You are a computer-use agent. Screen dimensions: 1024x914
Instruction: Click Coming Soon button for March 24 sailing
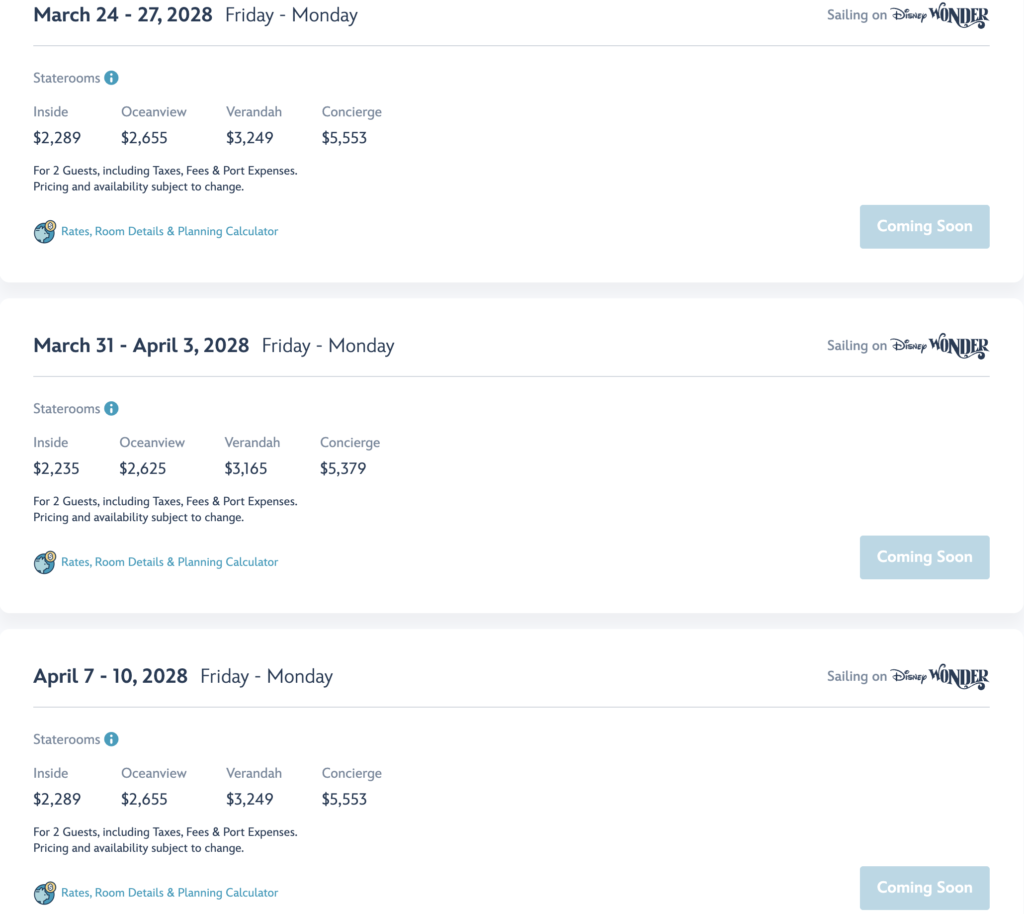tap(924, 227)
